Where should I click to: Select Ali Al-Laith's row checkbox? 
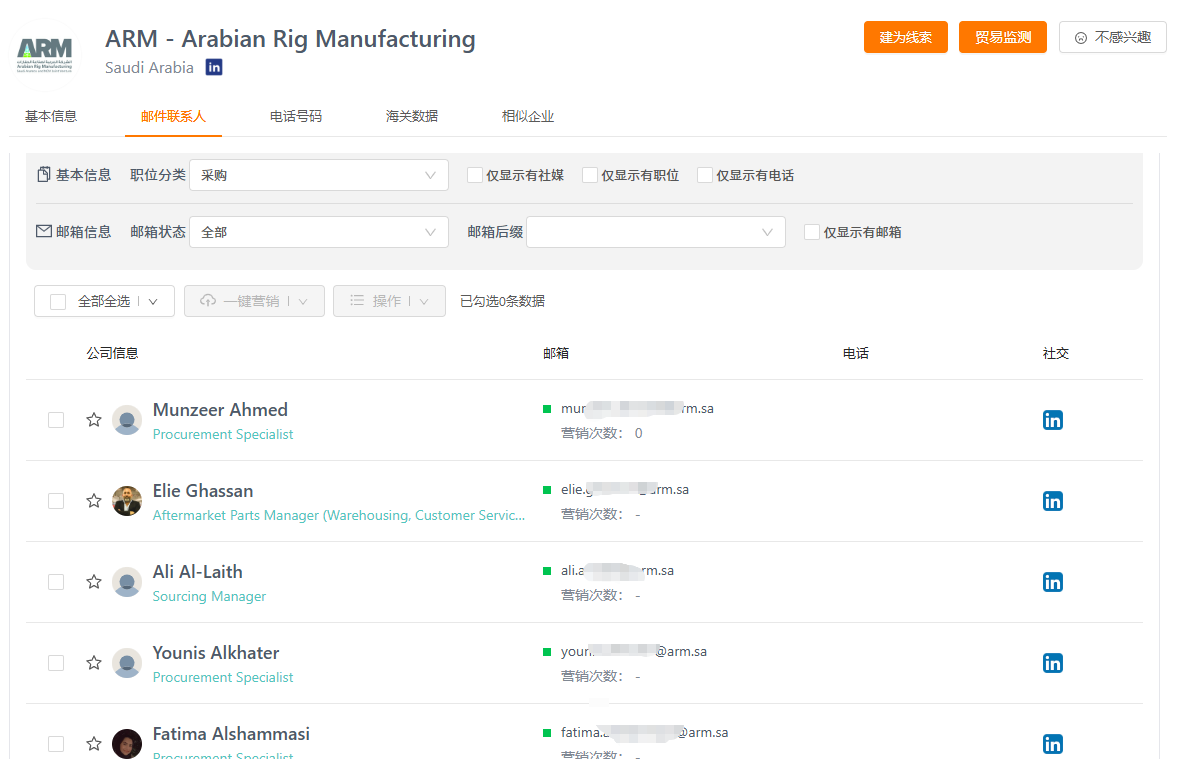[x=56, y=581]
